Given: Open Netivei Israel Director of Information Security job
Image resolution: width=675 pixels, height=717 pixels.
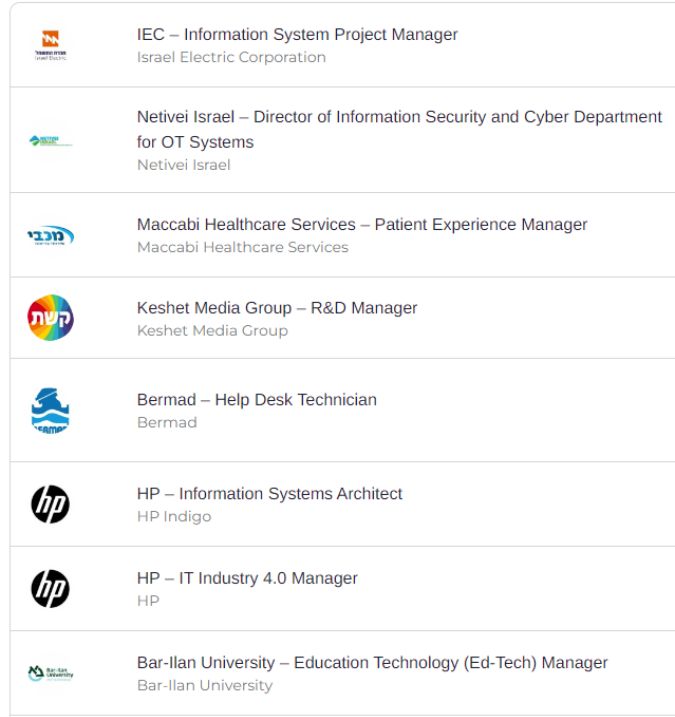Looking at the screenshot, I should [x=399, y=129].
